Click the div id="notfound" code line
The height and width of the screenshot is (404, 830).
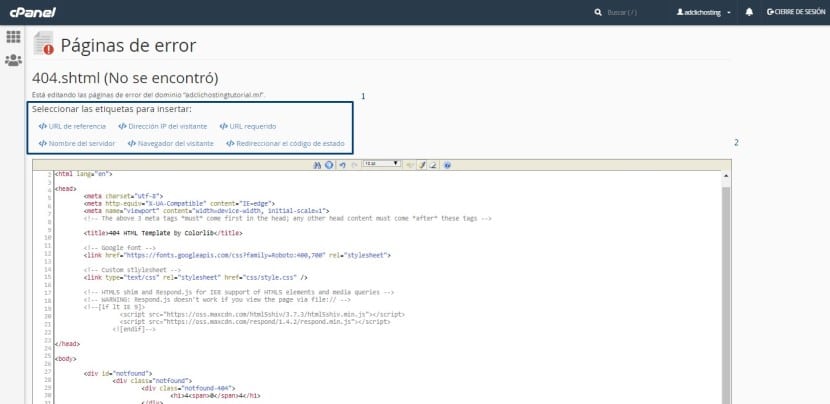(x=118, y=373)
